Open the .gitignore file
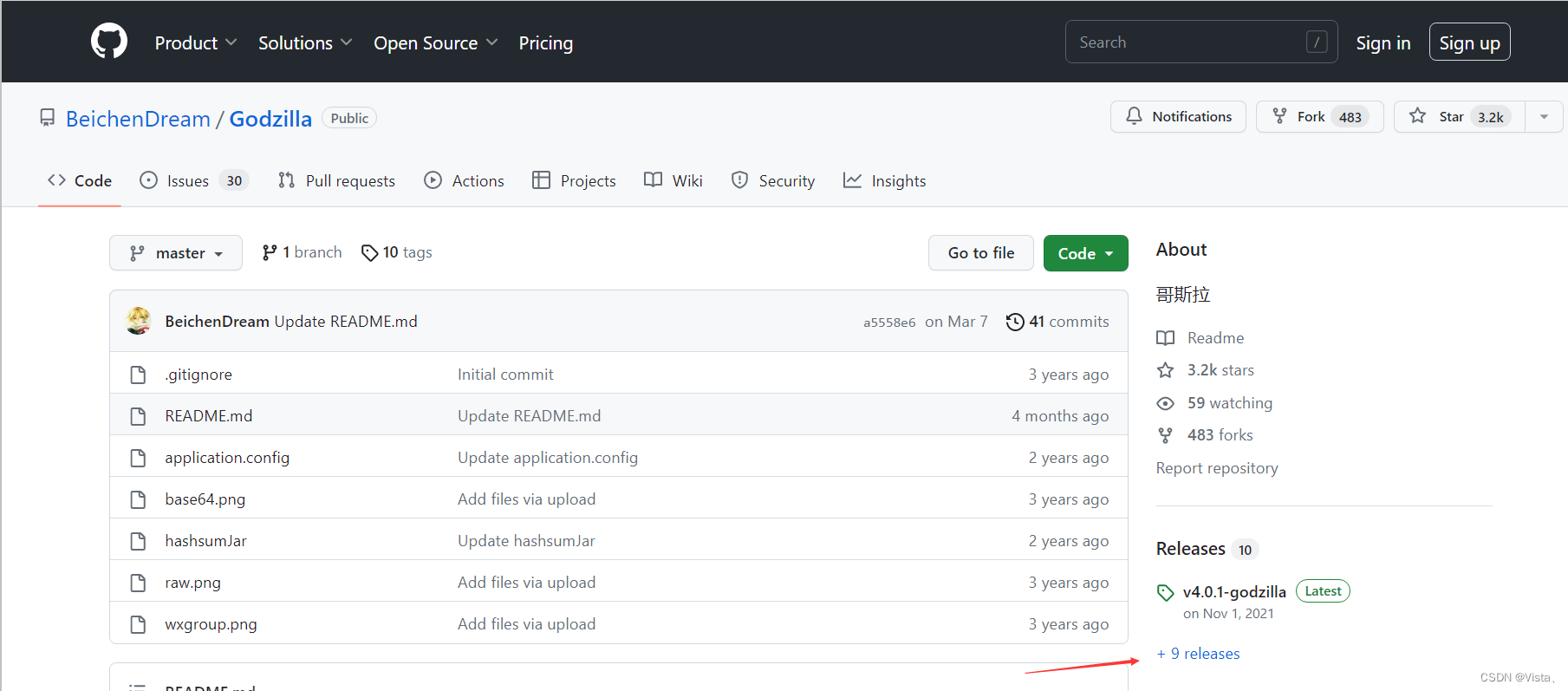 [198, 375]
